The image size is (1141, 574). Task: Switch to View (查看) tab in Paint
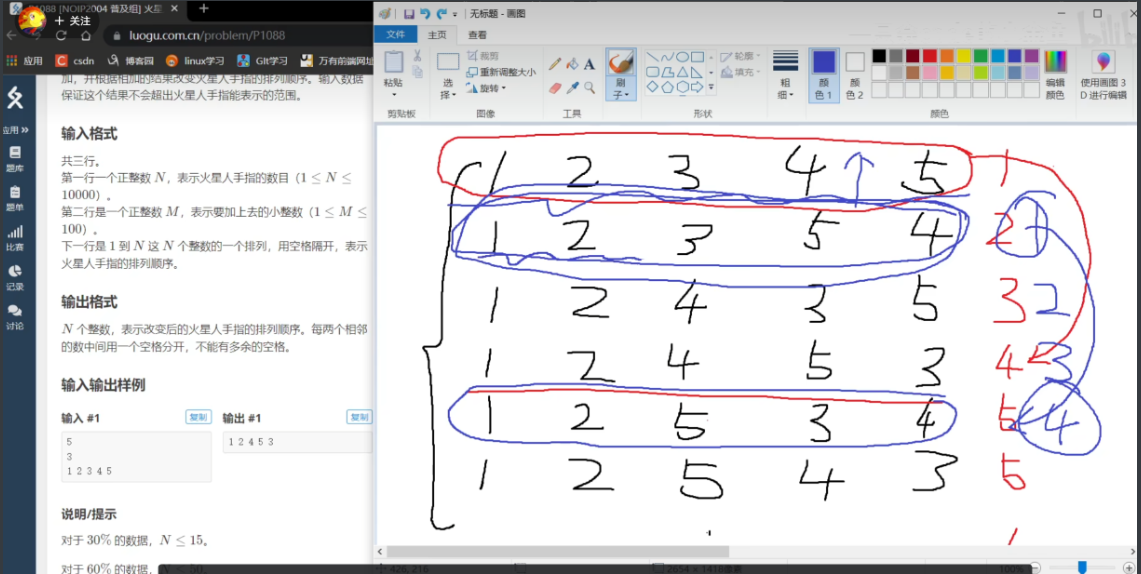click(477, 34)
